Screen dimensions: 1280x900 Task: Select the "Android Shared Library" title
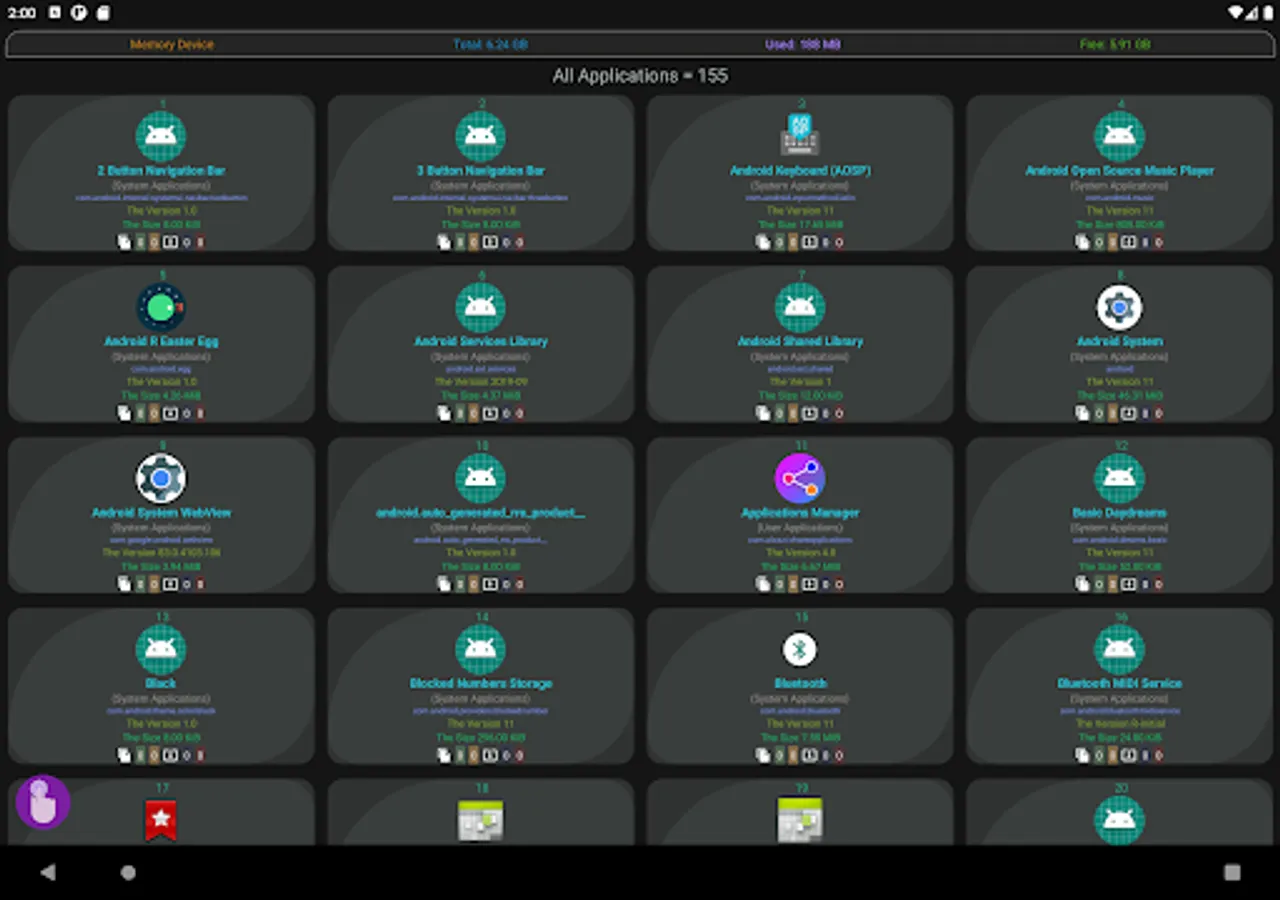pos(800,342)
